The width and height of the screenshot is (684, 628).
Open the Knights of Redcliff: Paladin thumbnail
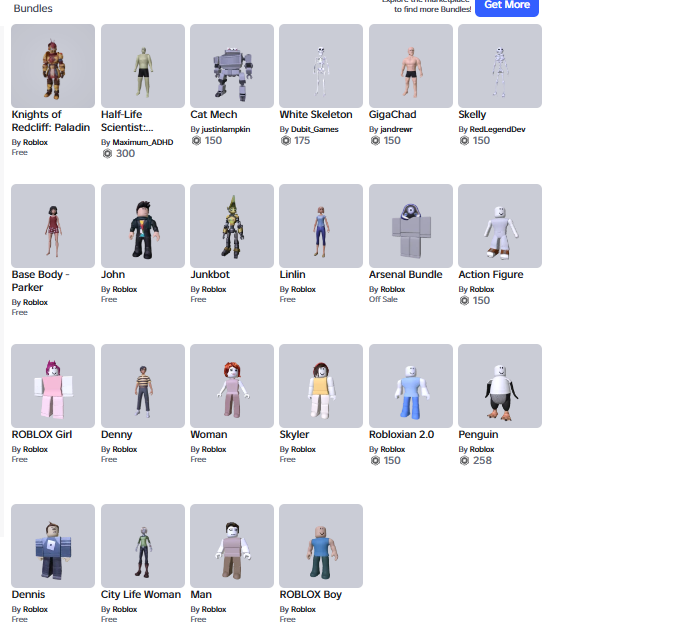tap(53, 66)
